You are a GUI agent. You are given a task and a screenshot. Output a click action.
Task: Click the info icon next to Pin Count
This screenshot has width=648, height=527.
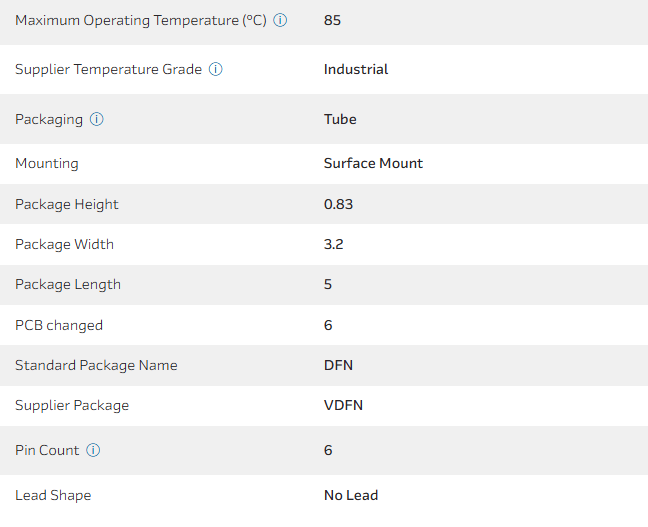93,450
